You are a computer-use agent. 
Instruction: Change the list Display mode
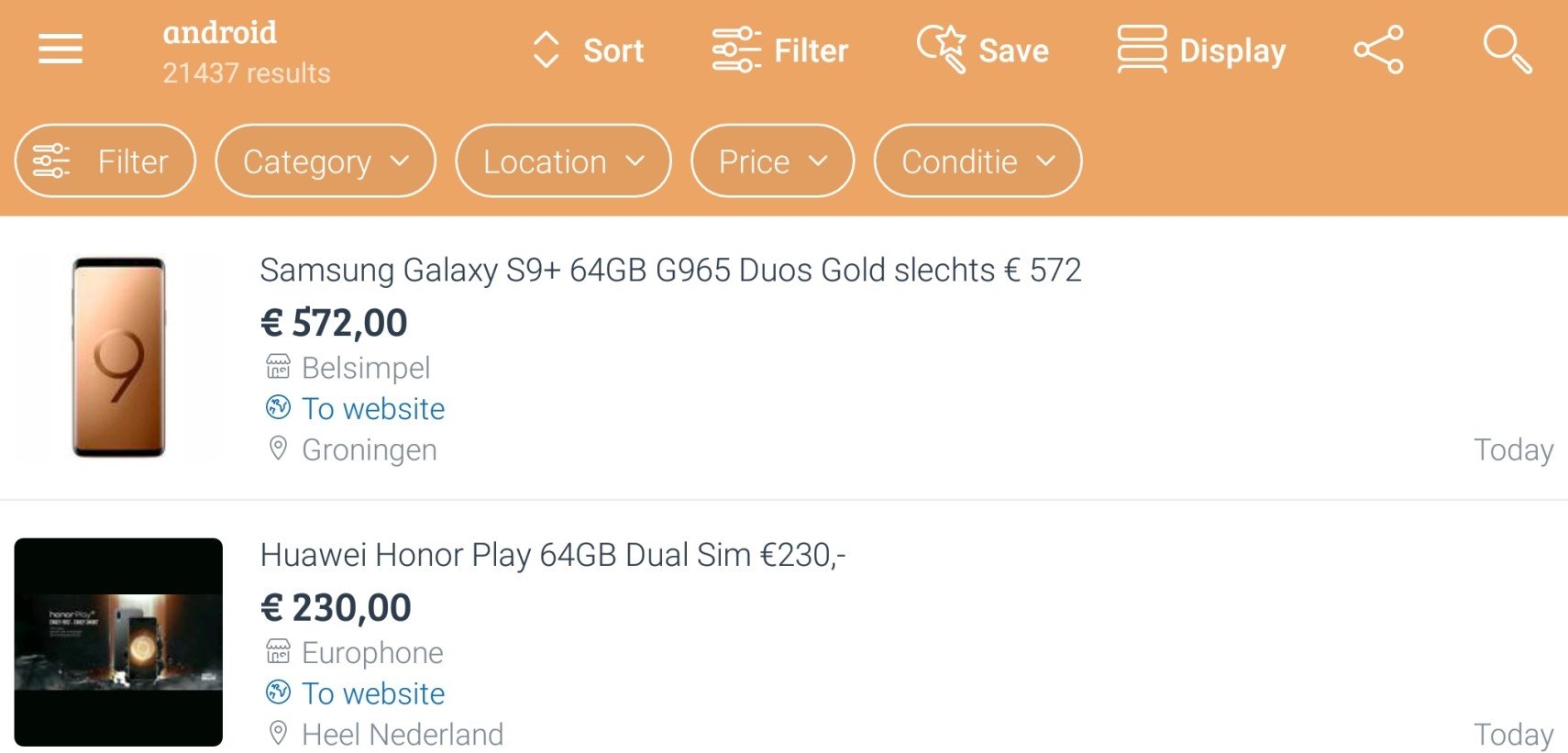click(1201, 50)
